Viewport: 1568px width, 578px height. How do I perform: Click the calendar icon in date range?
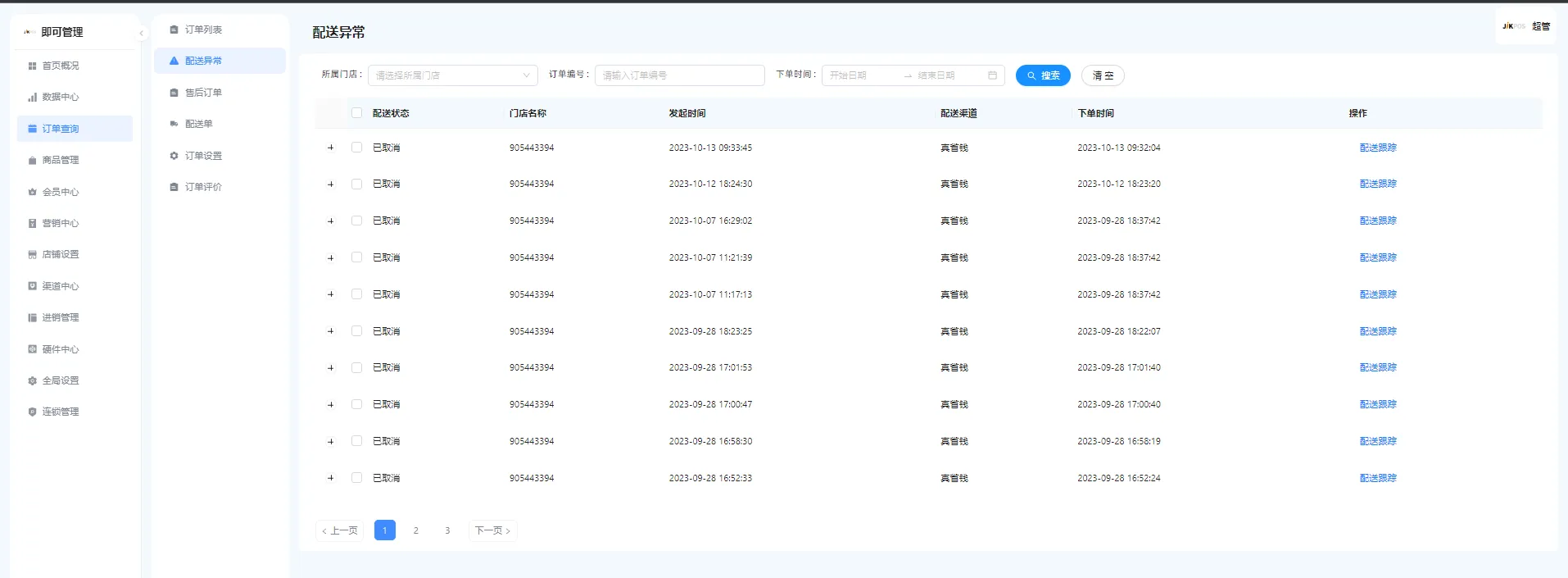pyautogui.click(x=992, y=75)
